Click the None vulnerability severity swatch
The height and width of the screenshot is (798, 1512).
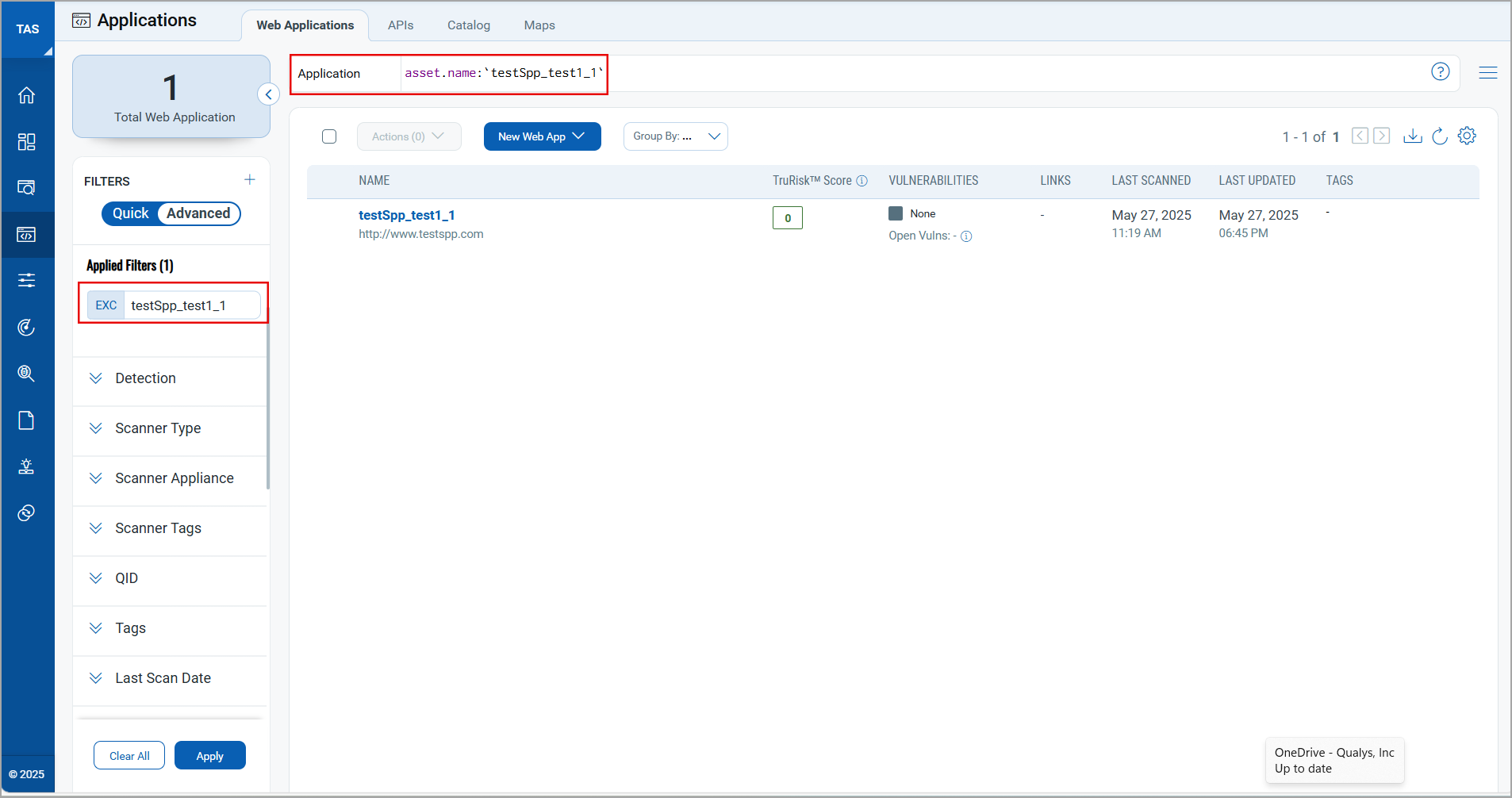pyautogui.click(x=896, y=213)
